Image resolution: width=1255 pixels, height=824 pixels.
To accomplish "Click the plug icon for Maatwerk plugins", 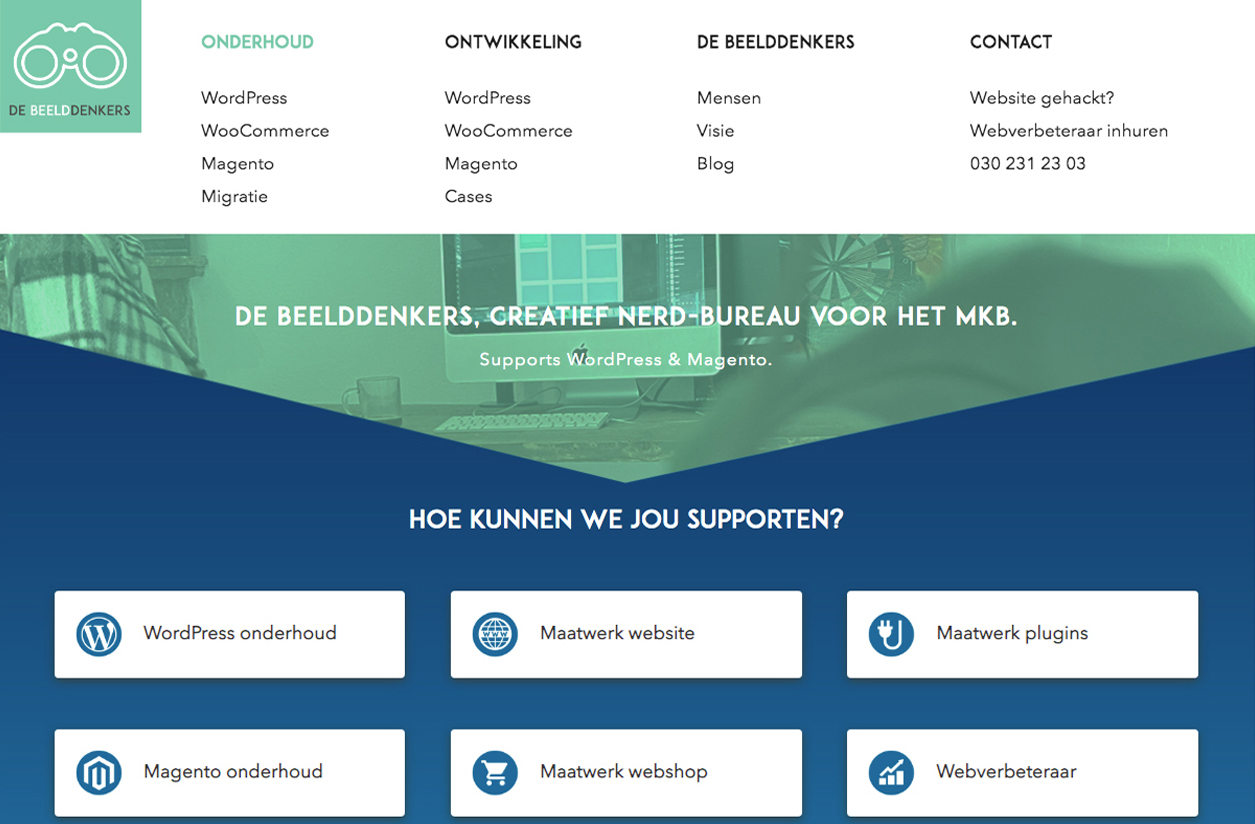I will tap(891, 634).
